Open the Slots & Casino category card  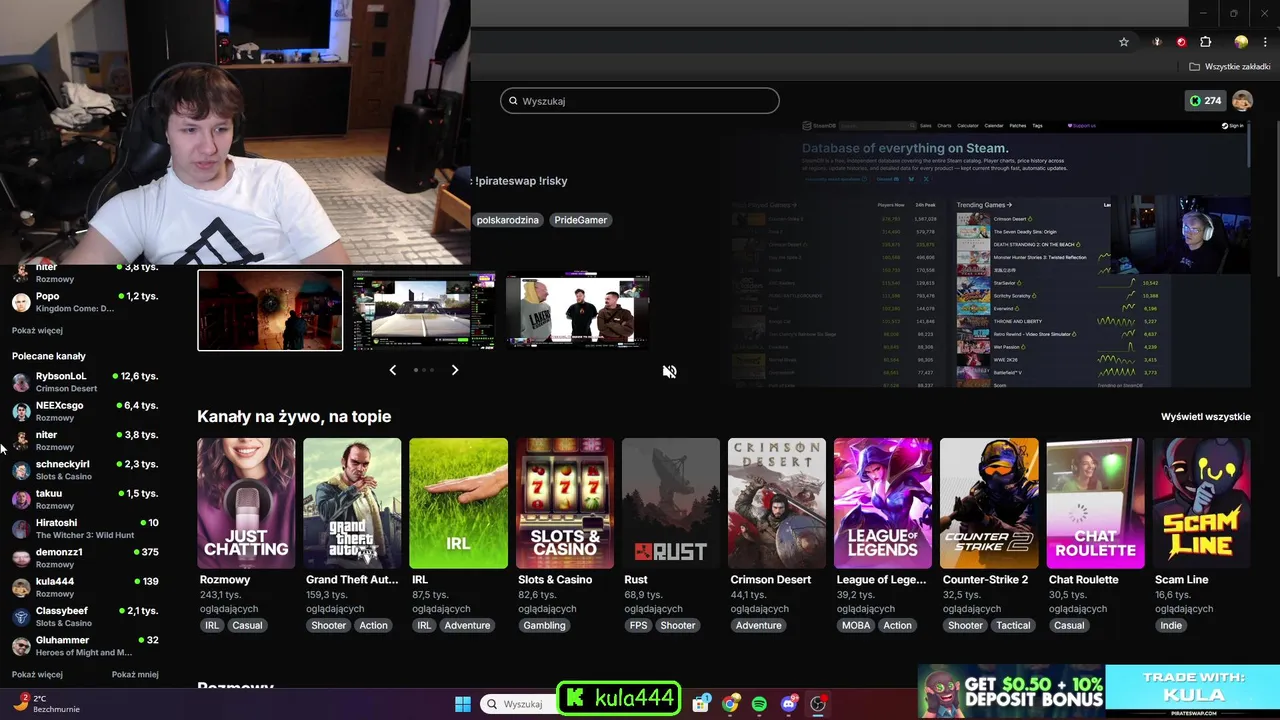(x=565, y=503)
